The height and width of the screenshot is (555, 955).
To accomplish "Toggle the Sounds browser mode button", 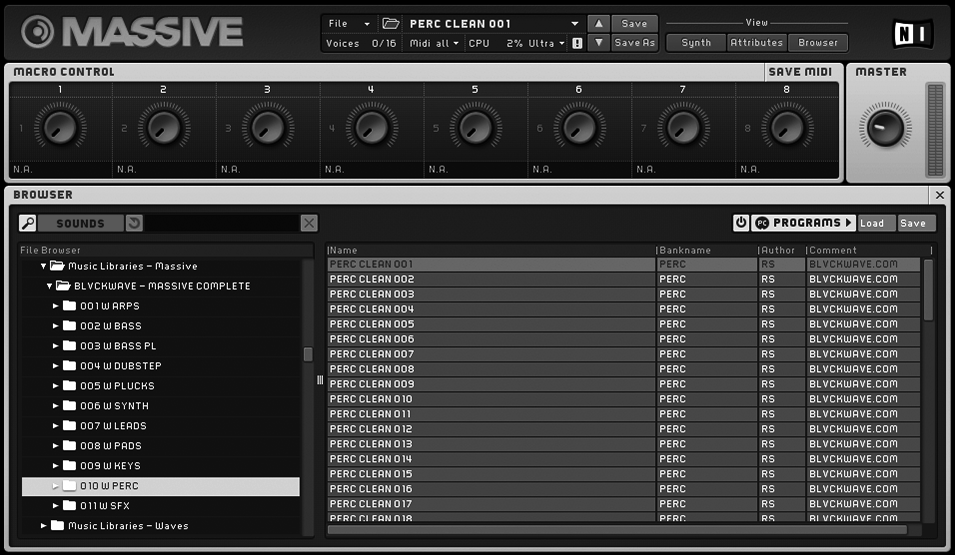I will click(80, 223).
